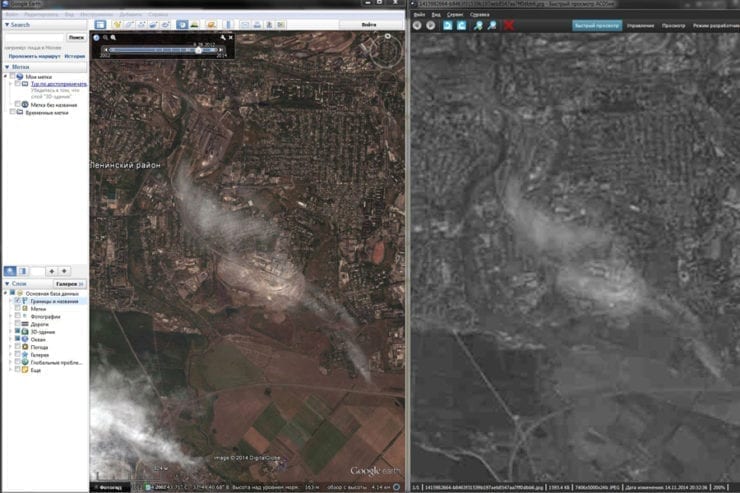Click the Save Image toolbar icon
Viewport: 740px width, 493px height.
tap(269, 25)
